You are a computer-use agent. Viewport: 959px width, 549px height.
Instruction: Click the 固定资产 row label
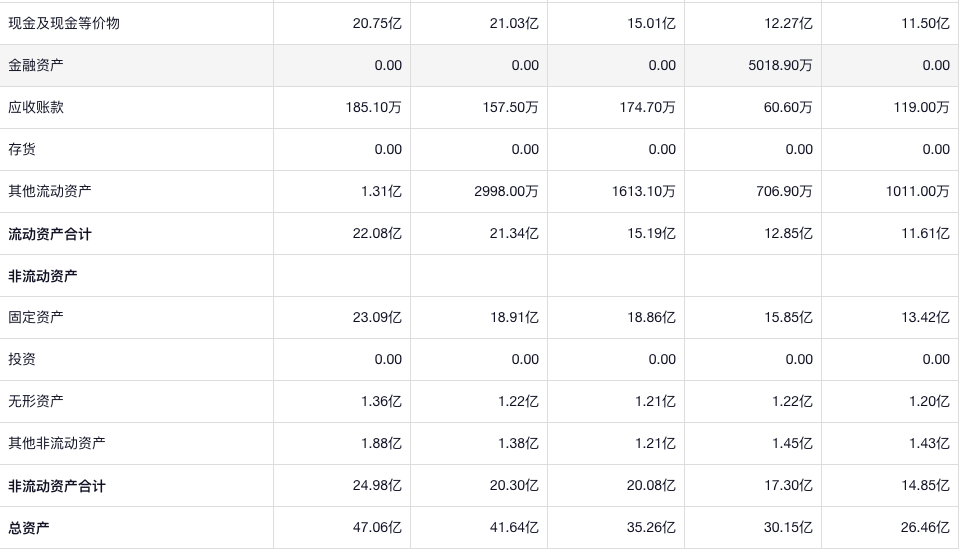tap(36, 317)
